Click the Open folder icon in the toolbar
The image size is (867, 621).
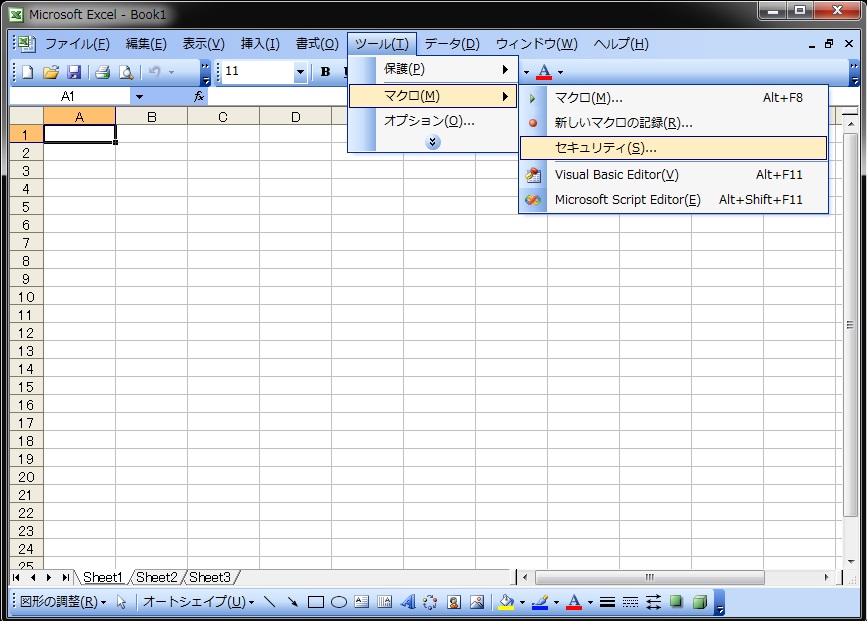pos(50,72)
